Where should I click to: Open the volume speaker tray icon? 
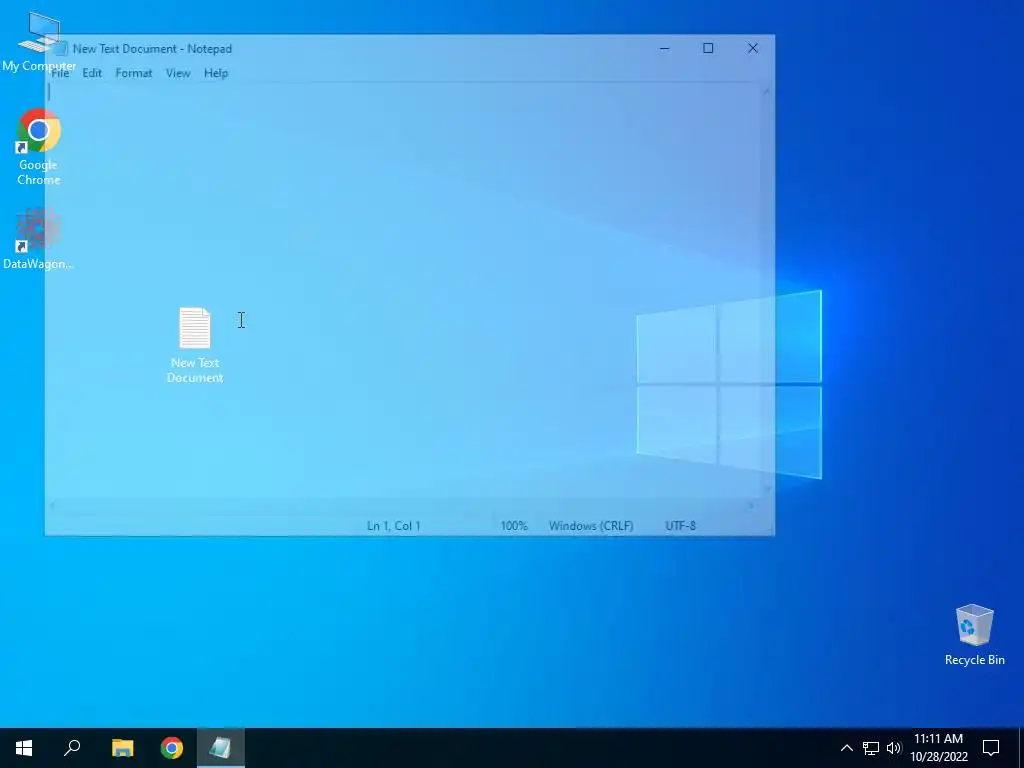pyautogui.click(x=894, y=748)
